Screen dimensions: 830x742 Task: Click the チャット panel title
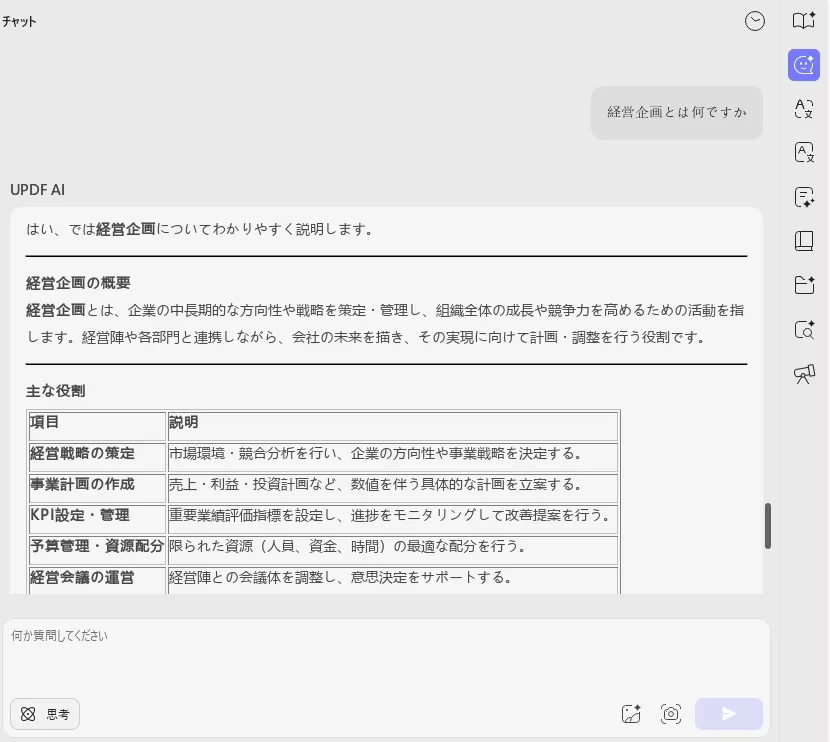click(x=19, y=21)
